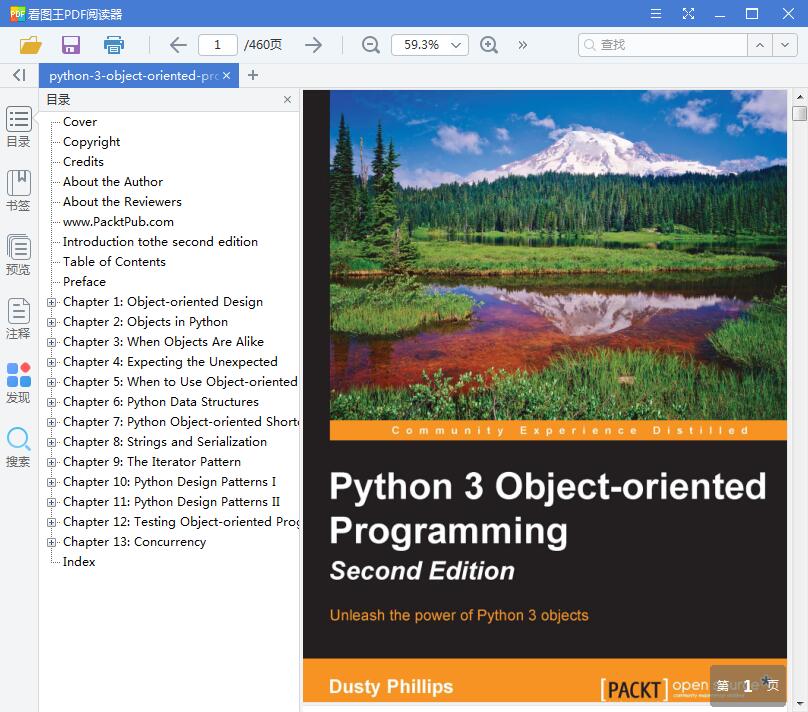Open Chapter 7: Python Object-oriented Shortcuts

pos(180,422)
